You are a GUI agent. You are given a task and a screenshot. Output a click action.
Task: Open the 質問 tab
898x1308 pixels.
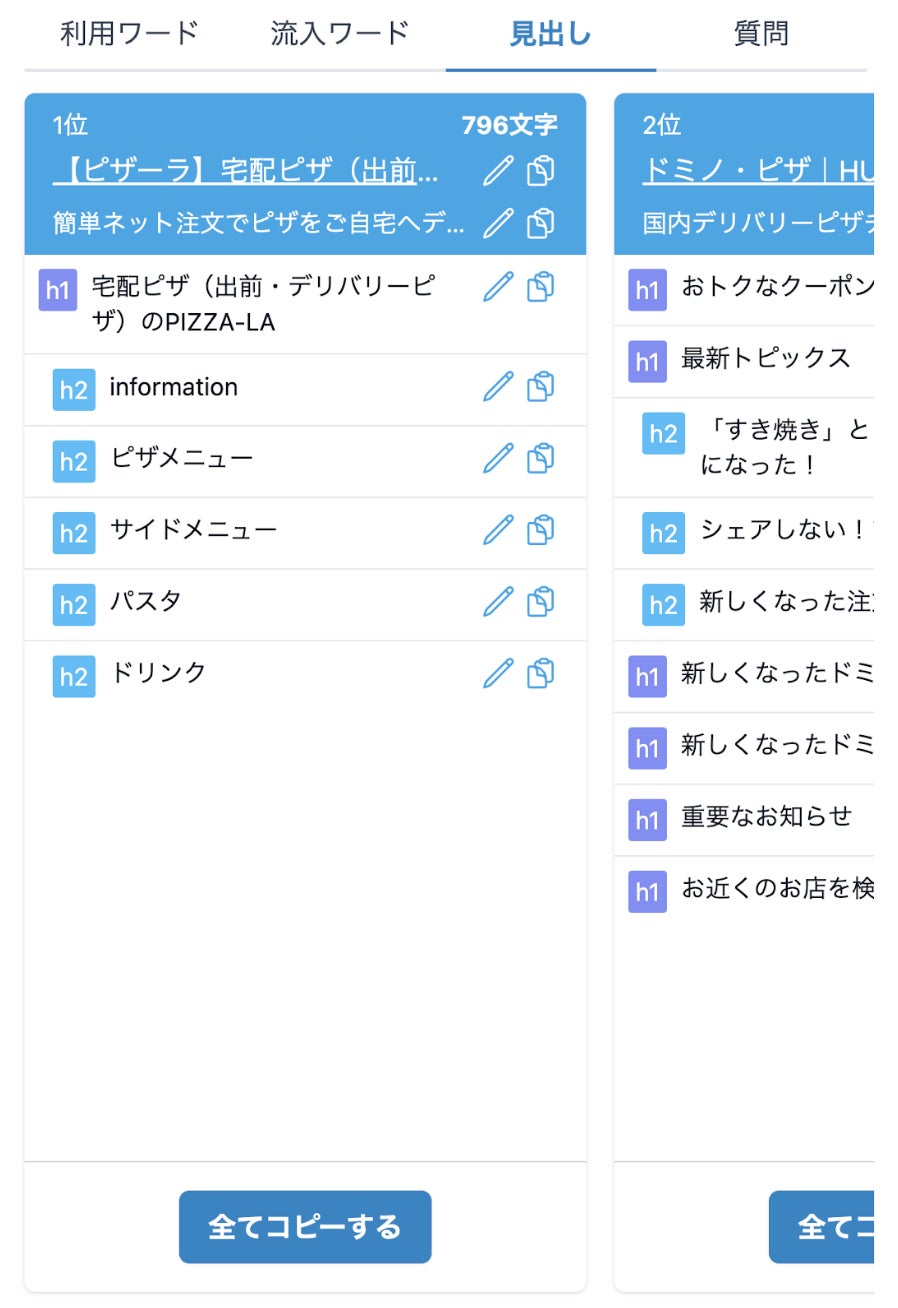[761, 33]
